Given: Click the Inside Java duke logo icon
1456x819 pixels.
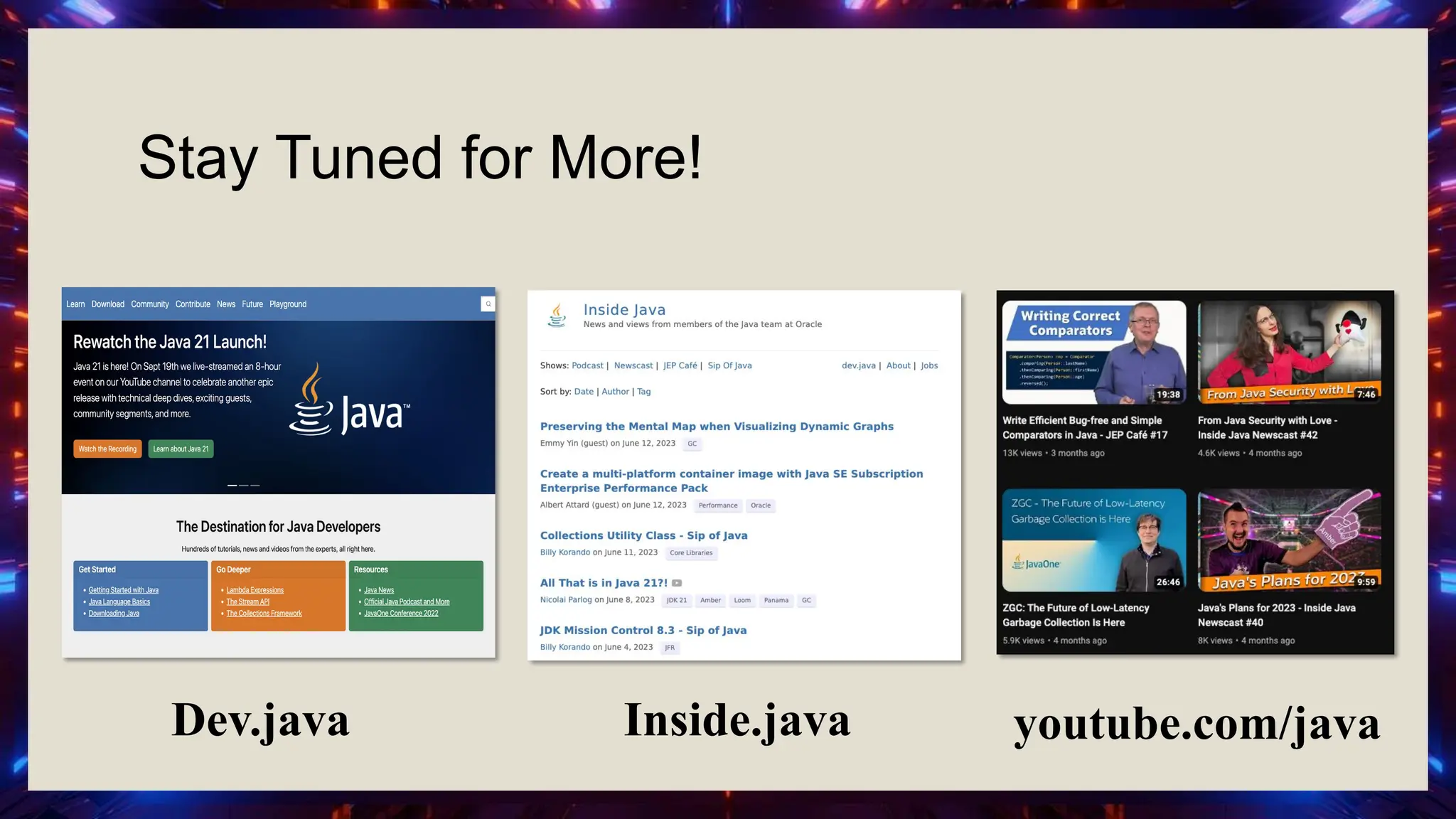Looking at the screenshot, I should 557,315.
